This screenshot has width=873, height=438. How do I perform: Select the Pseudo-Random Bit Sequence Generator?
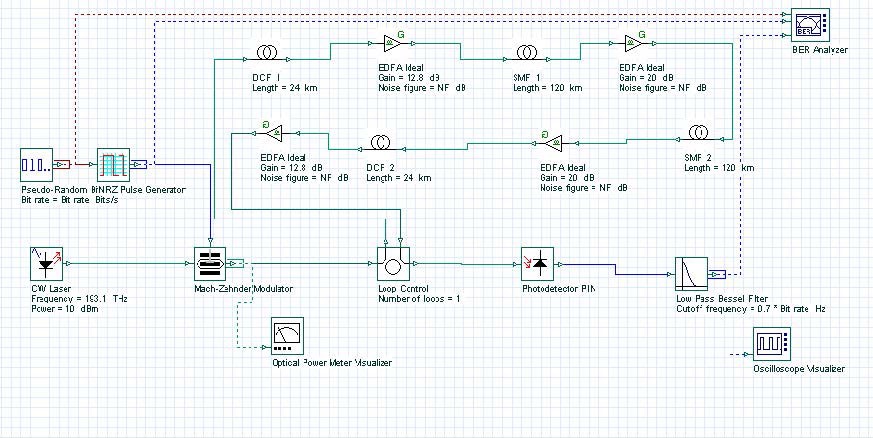point(36,165)
